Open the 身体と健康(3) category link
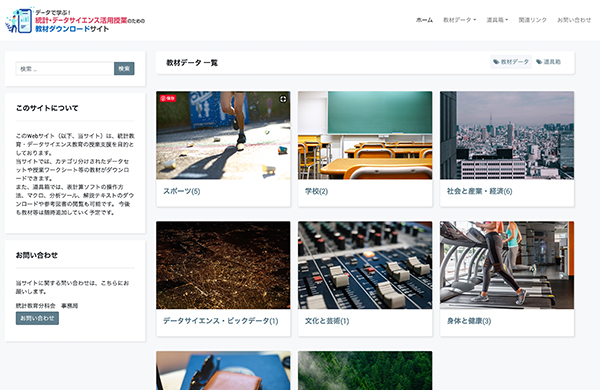The image size is (600, 390). click(469, 321)
